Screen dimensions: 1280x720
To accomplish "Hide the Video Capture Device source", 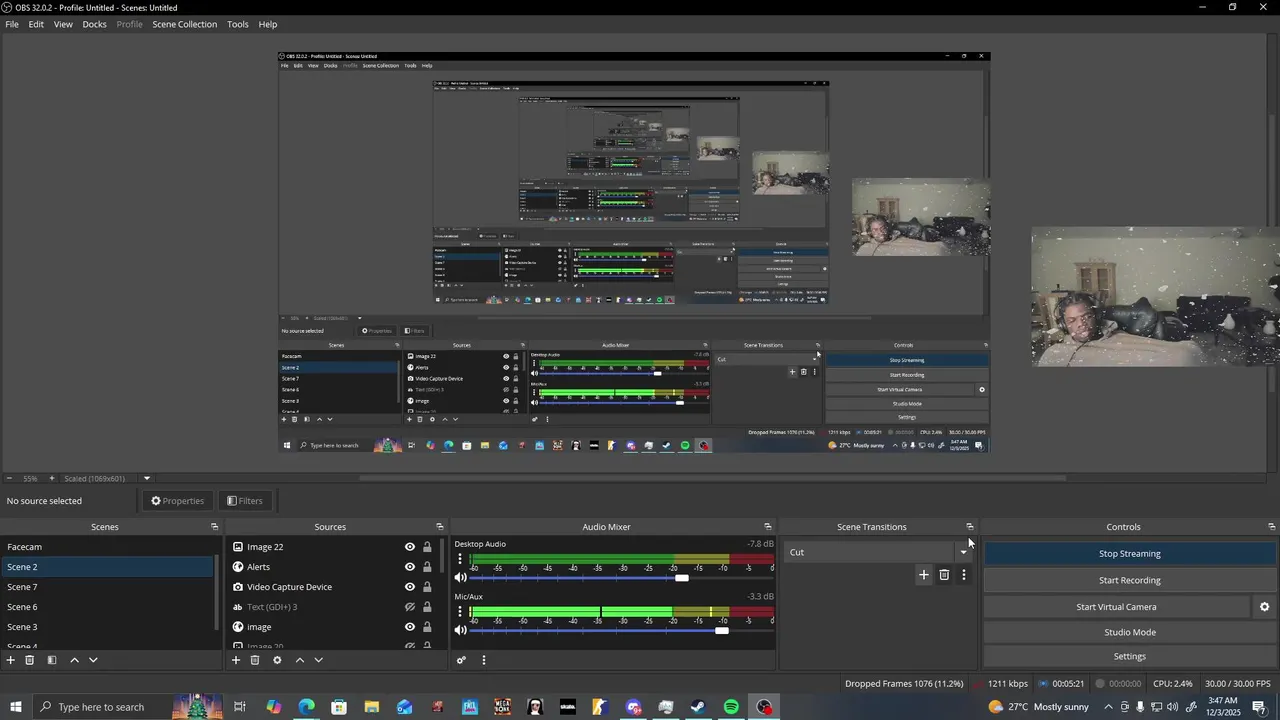I will (x=409, y=587).
